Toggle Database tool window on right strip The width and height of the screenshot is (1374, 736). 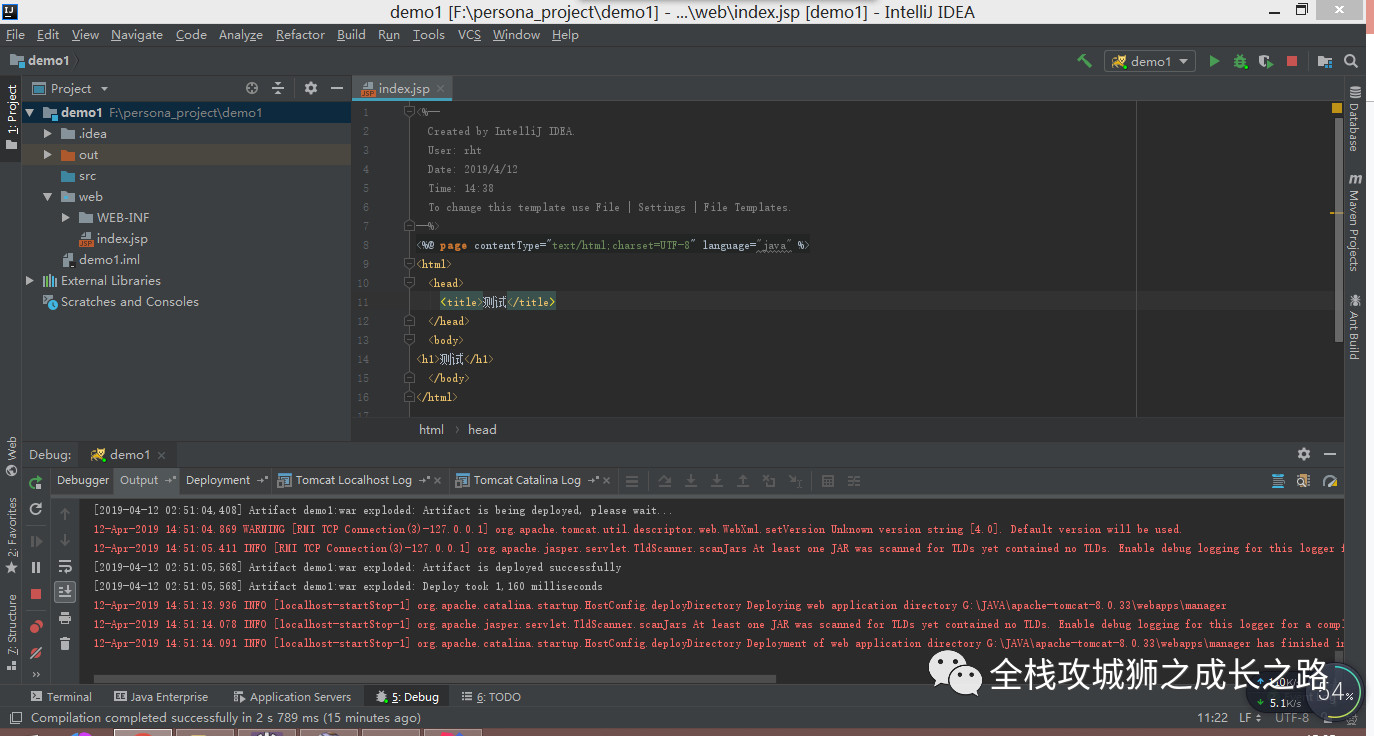tap(1355, 118)
